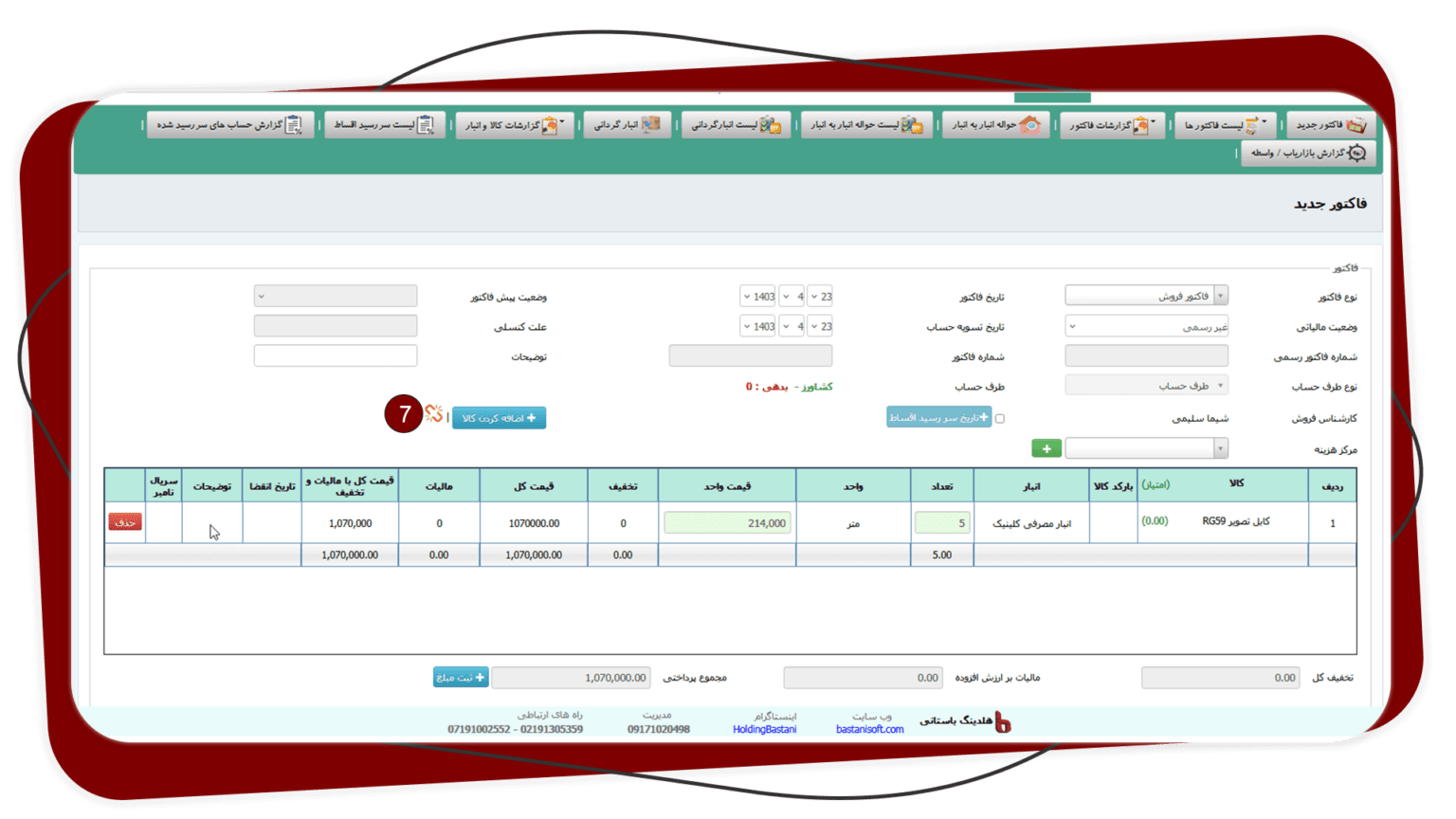Open گزارش بازاریاب / واسطه report

point(1308,153)
